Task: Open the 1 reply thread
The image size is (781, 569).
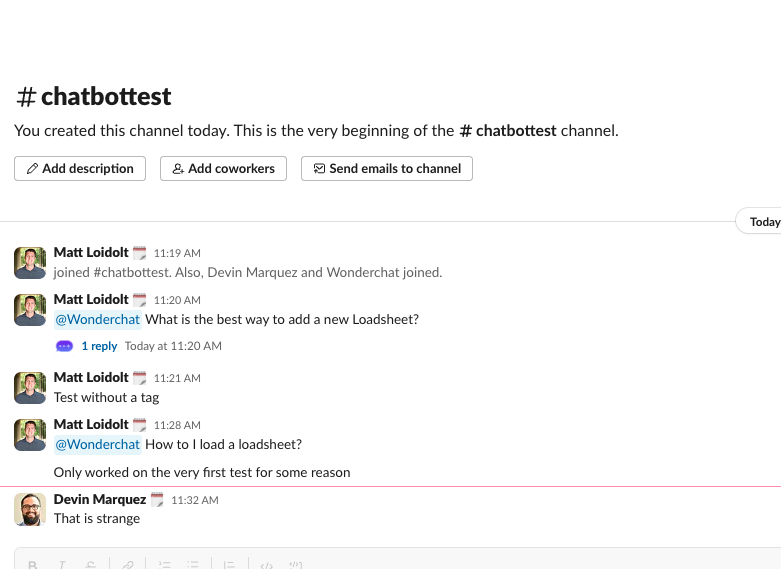Action: pyautogui.click(x=99, y=346)
